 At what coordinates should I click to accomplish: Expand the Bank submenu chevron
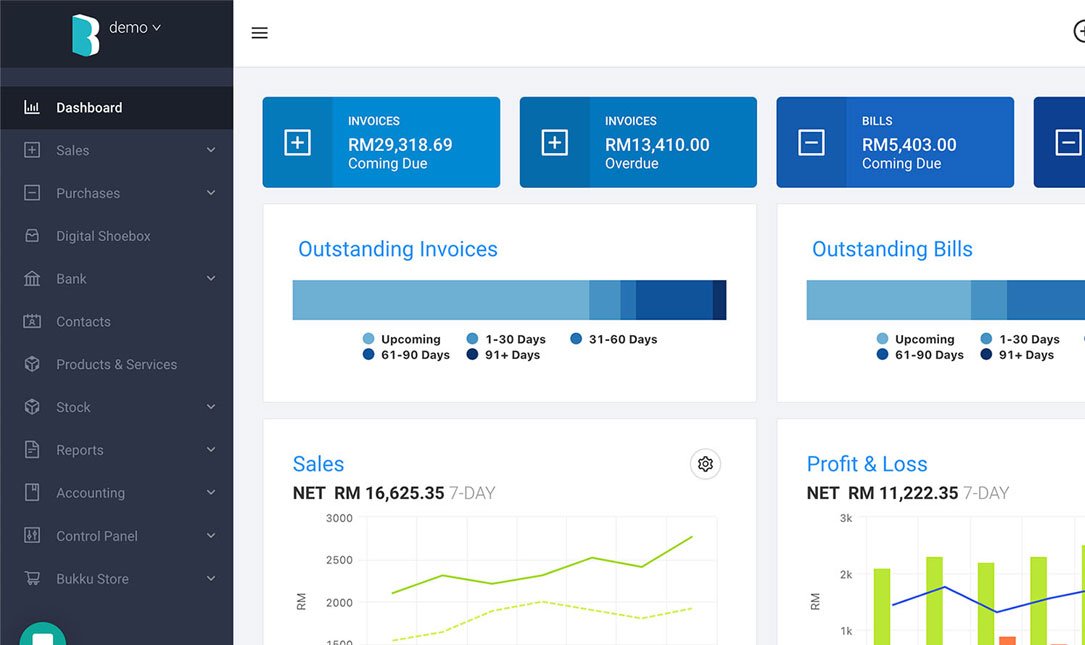[x=211, y=279]
